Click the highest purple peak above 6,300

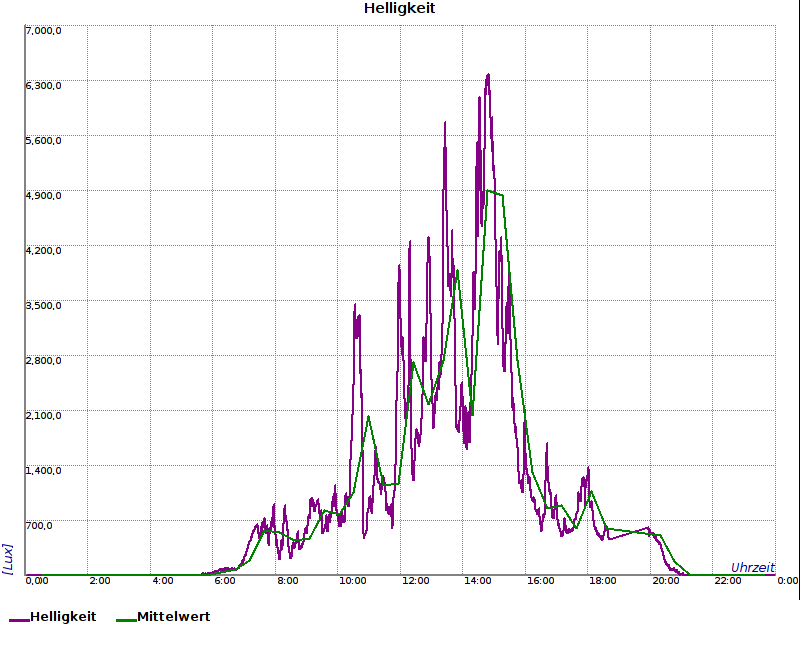[x=488, y=76]
